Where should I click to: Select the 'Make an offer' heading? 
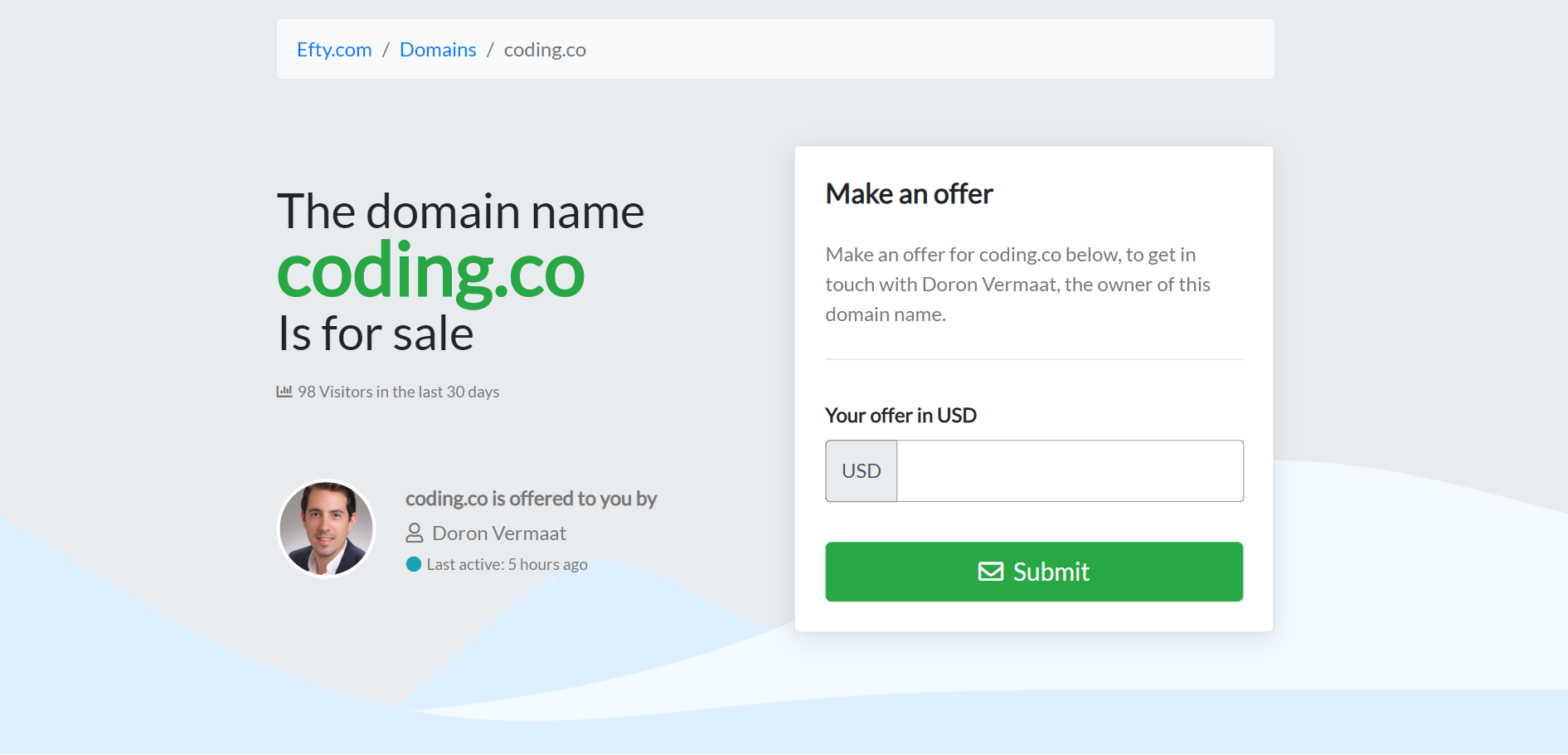909,193
